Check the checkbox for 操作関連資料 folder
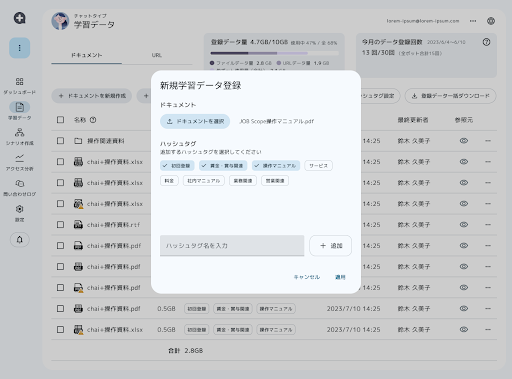The image size is (512, 379). 60,141
